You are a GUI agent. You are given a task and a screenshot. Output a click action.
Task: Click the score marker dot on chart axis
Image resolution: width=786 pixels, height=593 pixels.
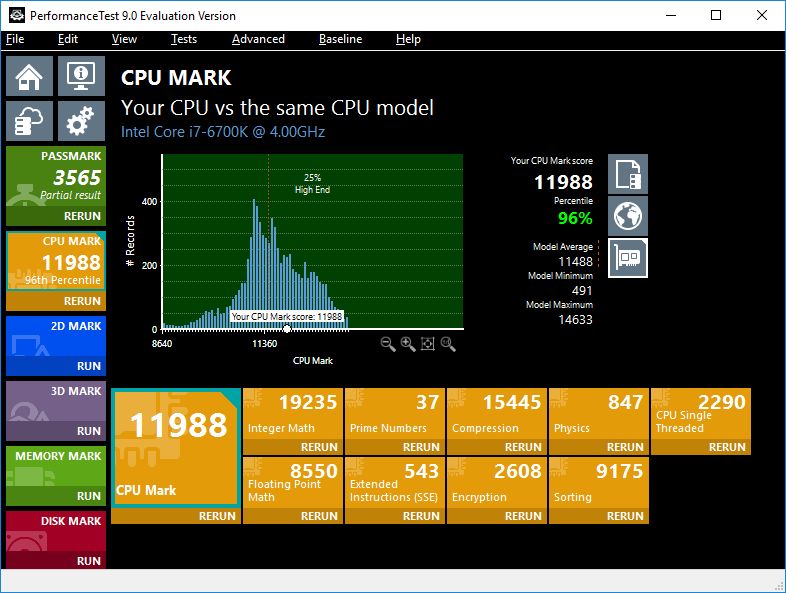tap(287, 329)
